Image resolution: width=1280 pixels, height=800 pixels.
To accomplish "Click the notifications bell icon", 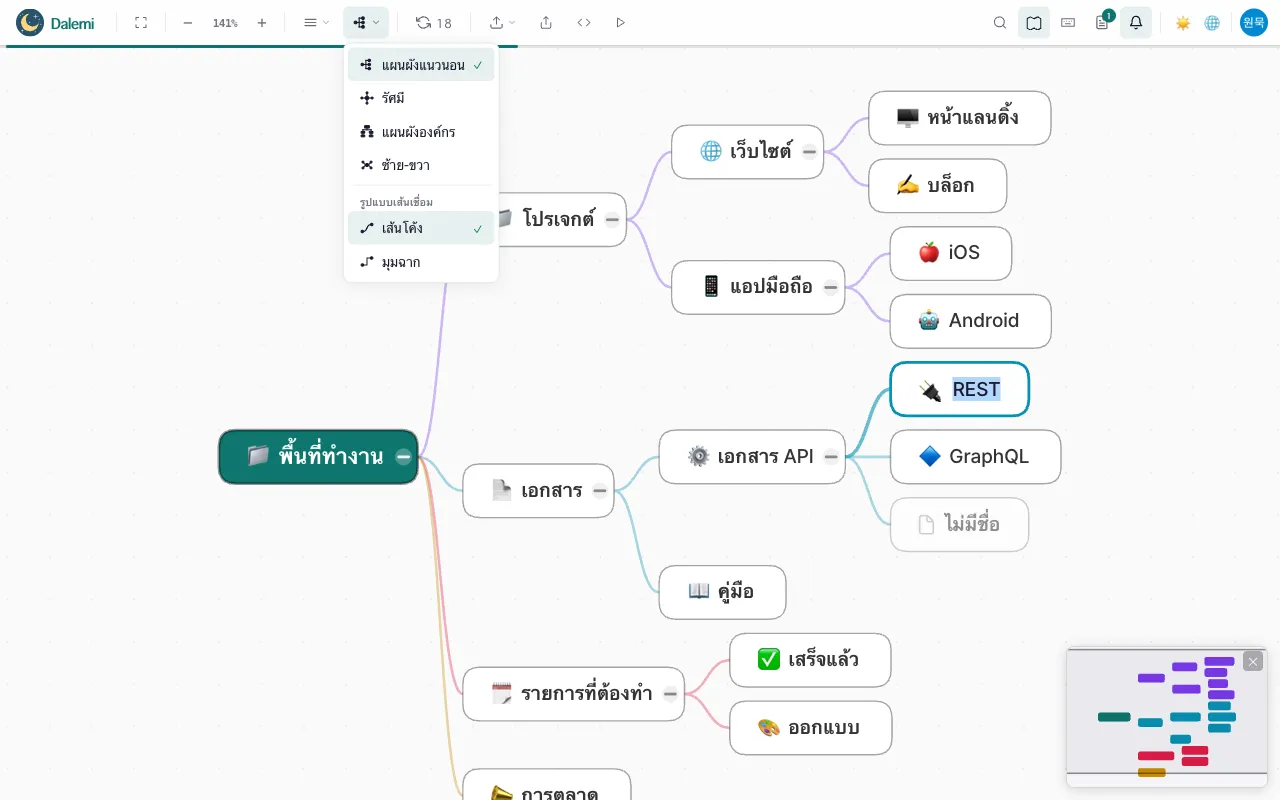I will coord(1136,23).
